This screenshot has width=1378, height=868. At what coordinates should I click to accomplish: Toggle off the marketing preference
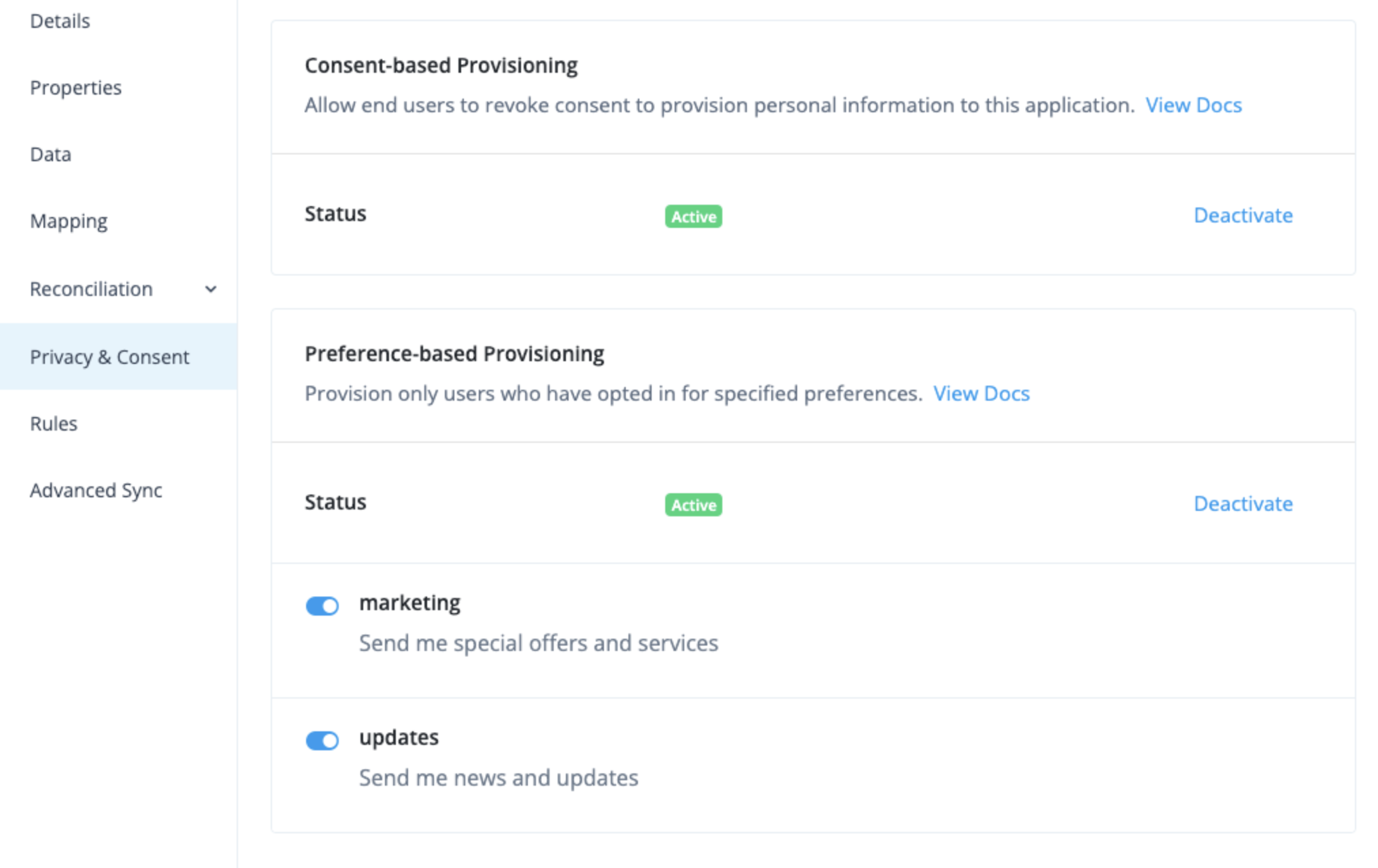(x=322, y=605)
